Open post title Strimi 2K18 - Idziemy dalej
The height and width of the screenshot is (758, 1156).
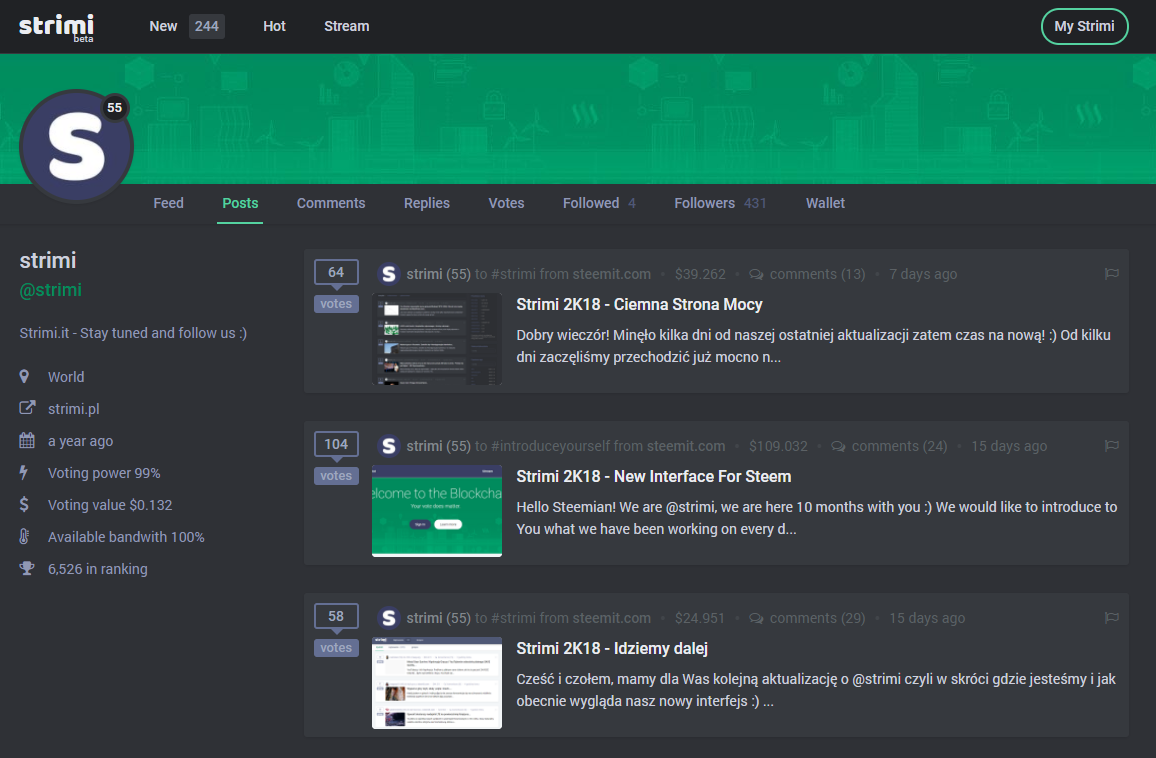612,648
